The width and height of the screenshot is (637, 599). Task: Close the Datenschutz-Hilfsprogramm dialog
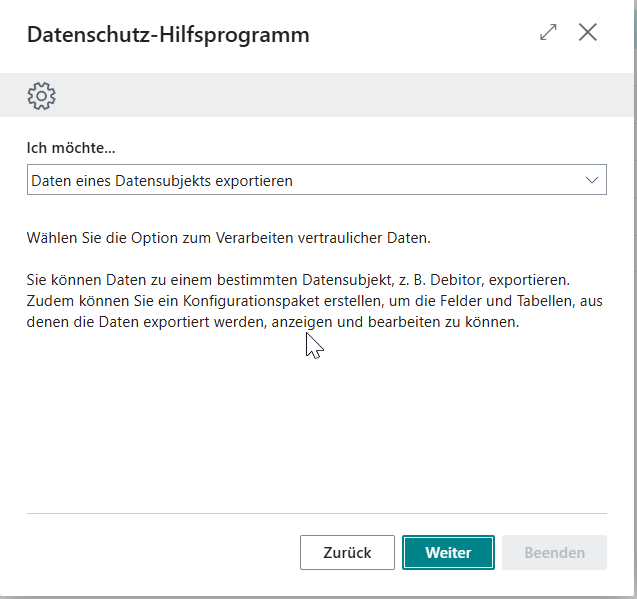[587, 33]
